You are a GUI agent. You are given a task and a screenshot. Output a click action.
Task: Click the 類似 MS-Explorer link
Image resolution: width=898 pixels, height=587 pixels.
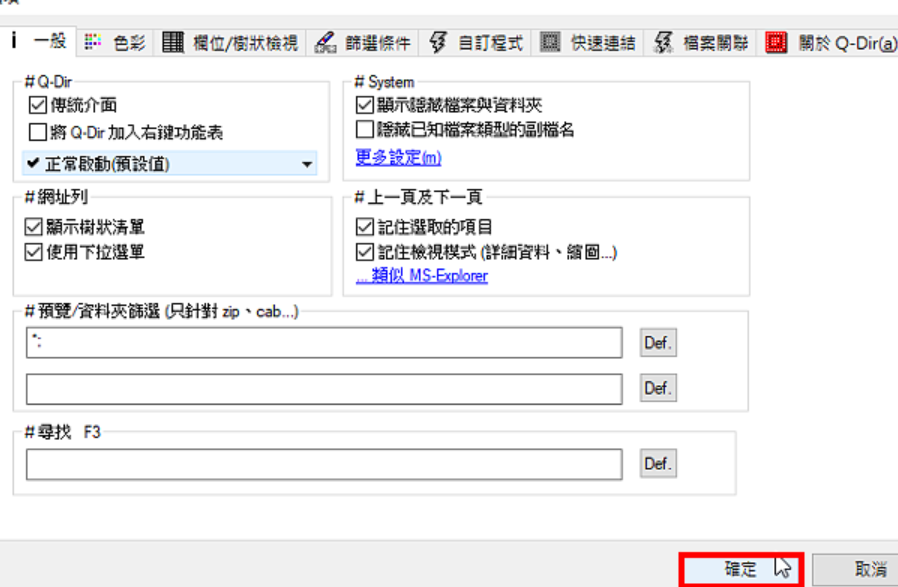[x=422, y=275]
